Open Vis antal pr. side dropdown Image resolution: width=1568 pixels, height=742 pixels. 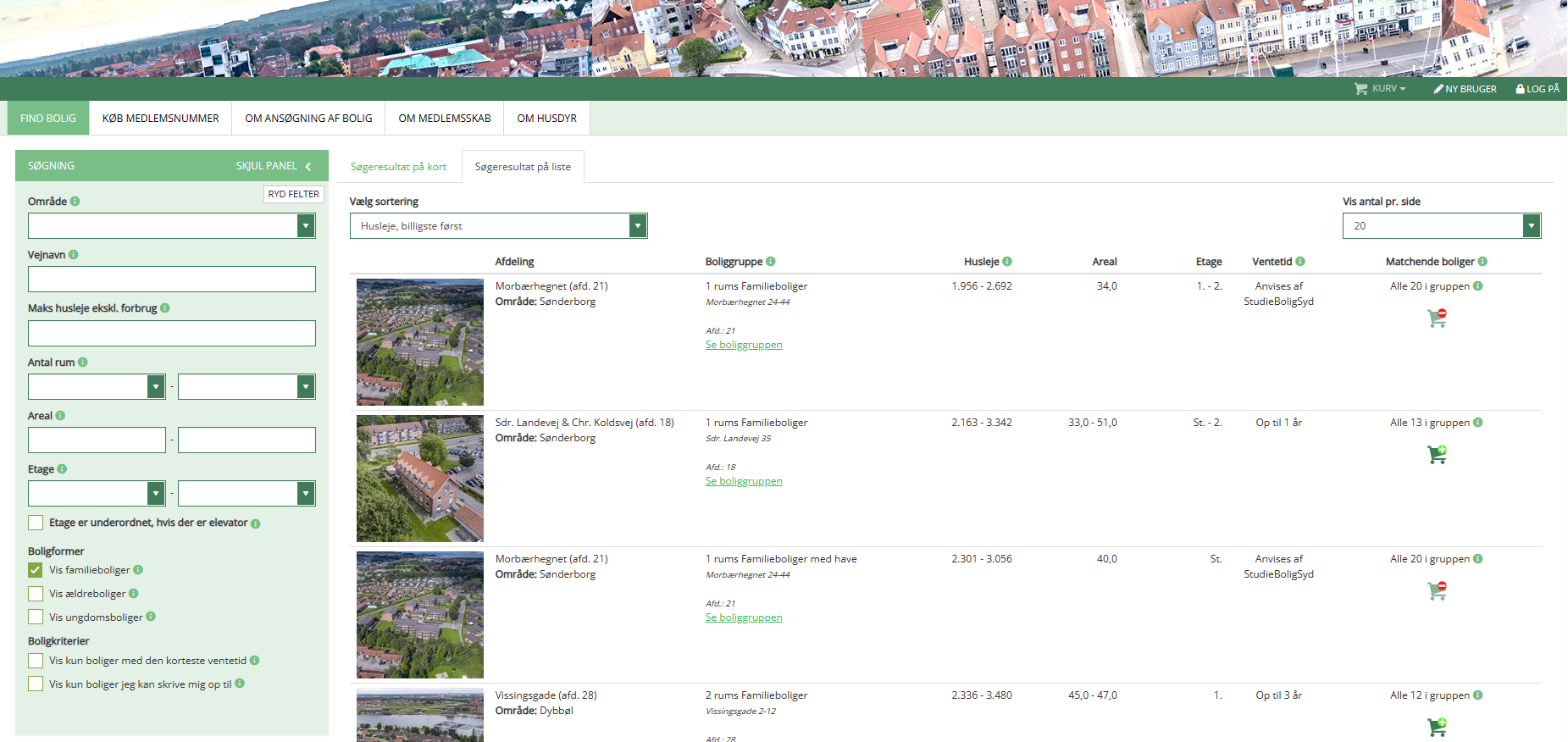pyautogui.click(x=1441, y=226)
